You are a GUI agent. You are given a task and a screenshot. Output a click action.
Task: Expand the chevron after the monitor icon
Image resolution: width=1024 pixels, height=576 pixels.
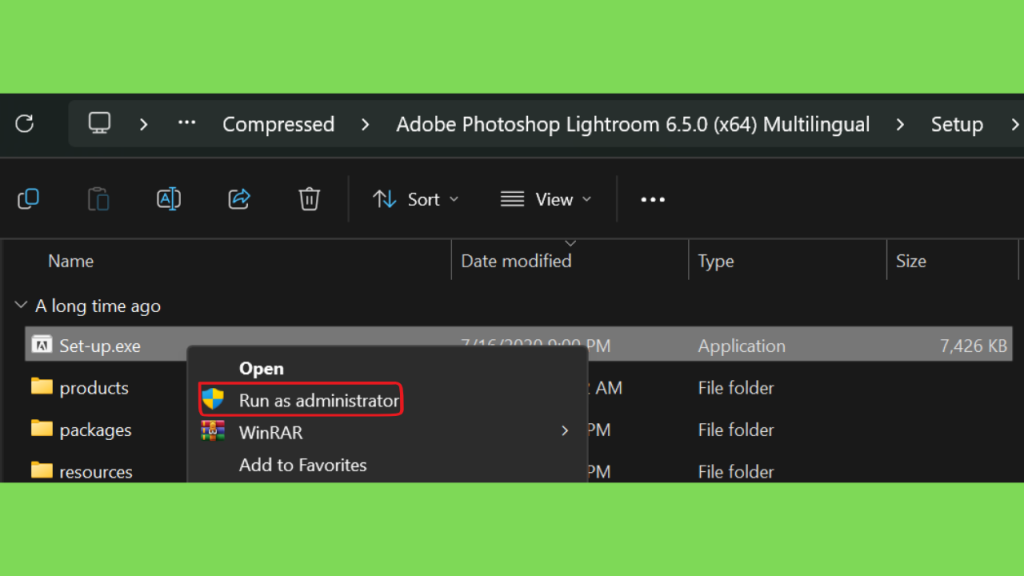(x=144, y=124)
